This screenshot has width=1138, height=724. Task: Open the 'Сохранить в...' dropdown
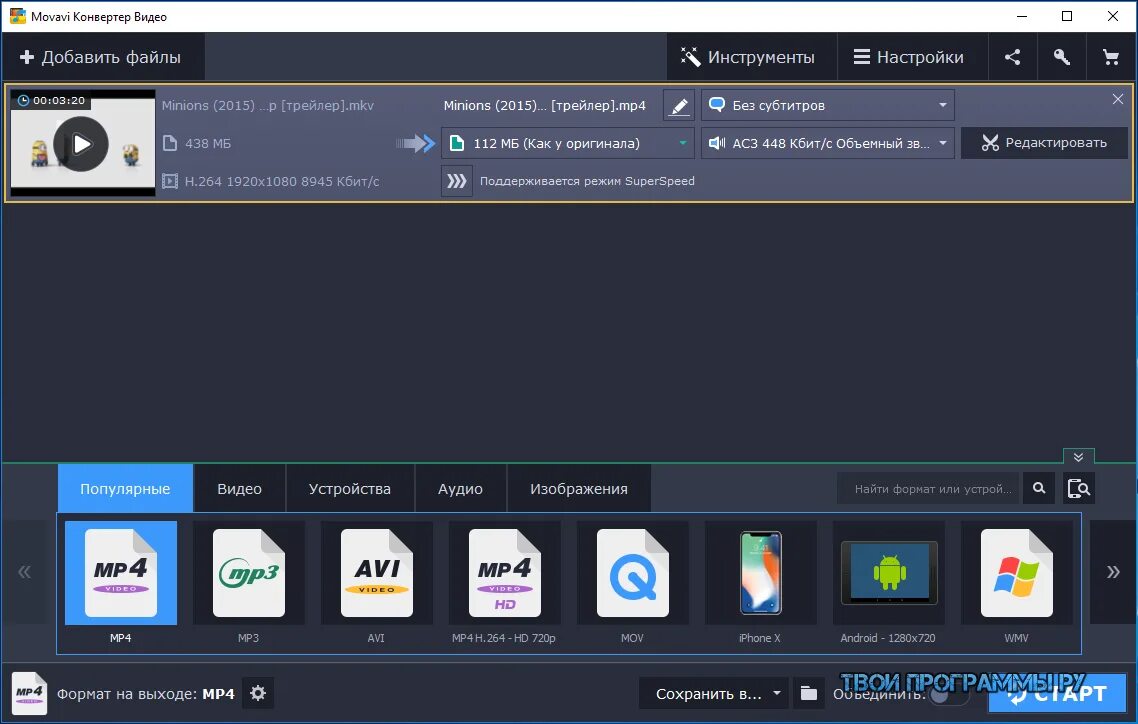tap(713, 694)
